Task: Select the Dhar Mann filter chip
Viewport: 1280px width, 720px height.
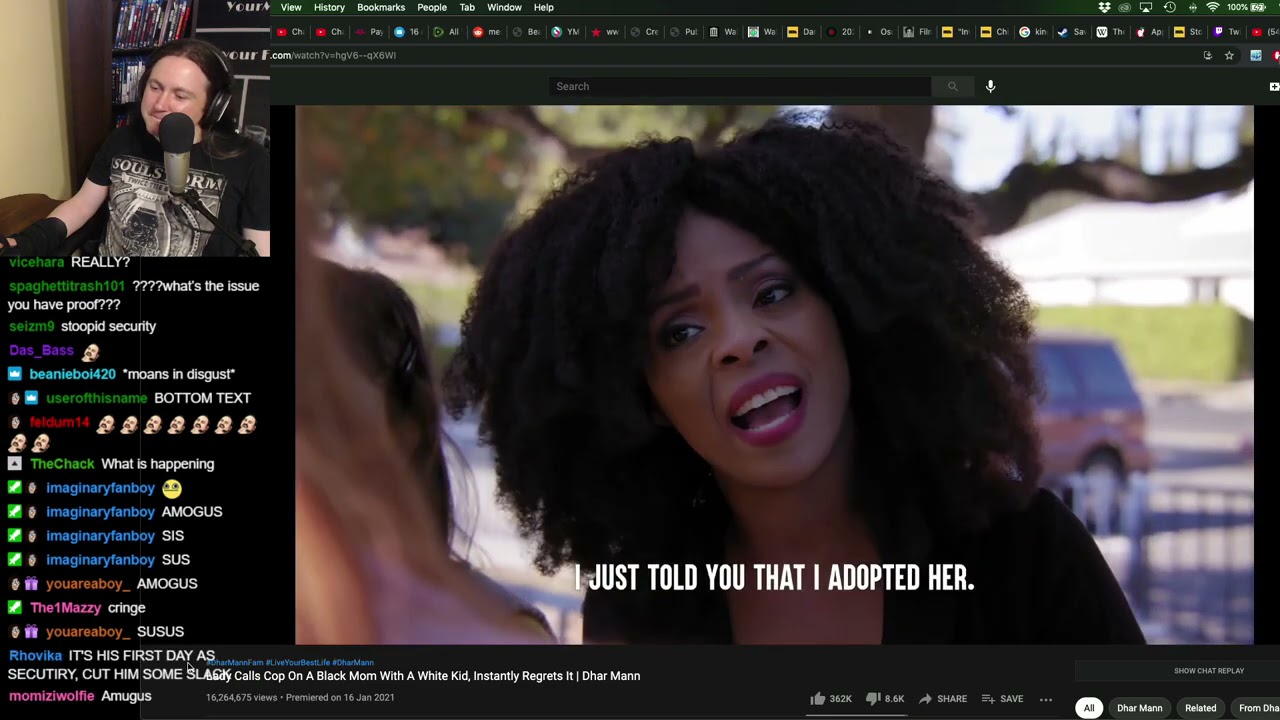Action: (x=1139, y=708)
